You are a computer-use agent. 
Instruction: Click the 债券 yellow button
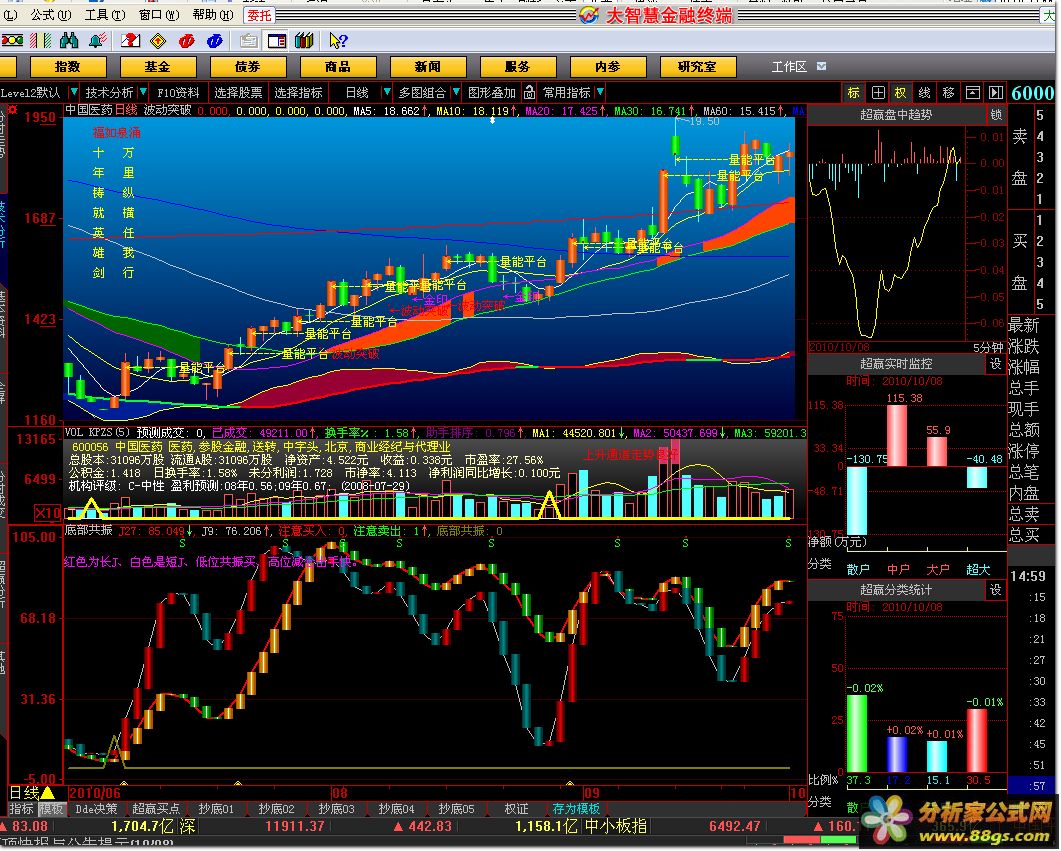pyautogui.click(x=248, y=67)
